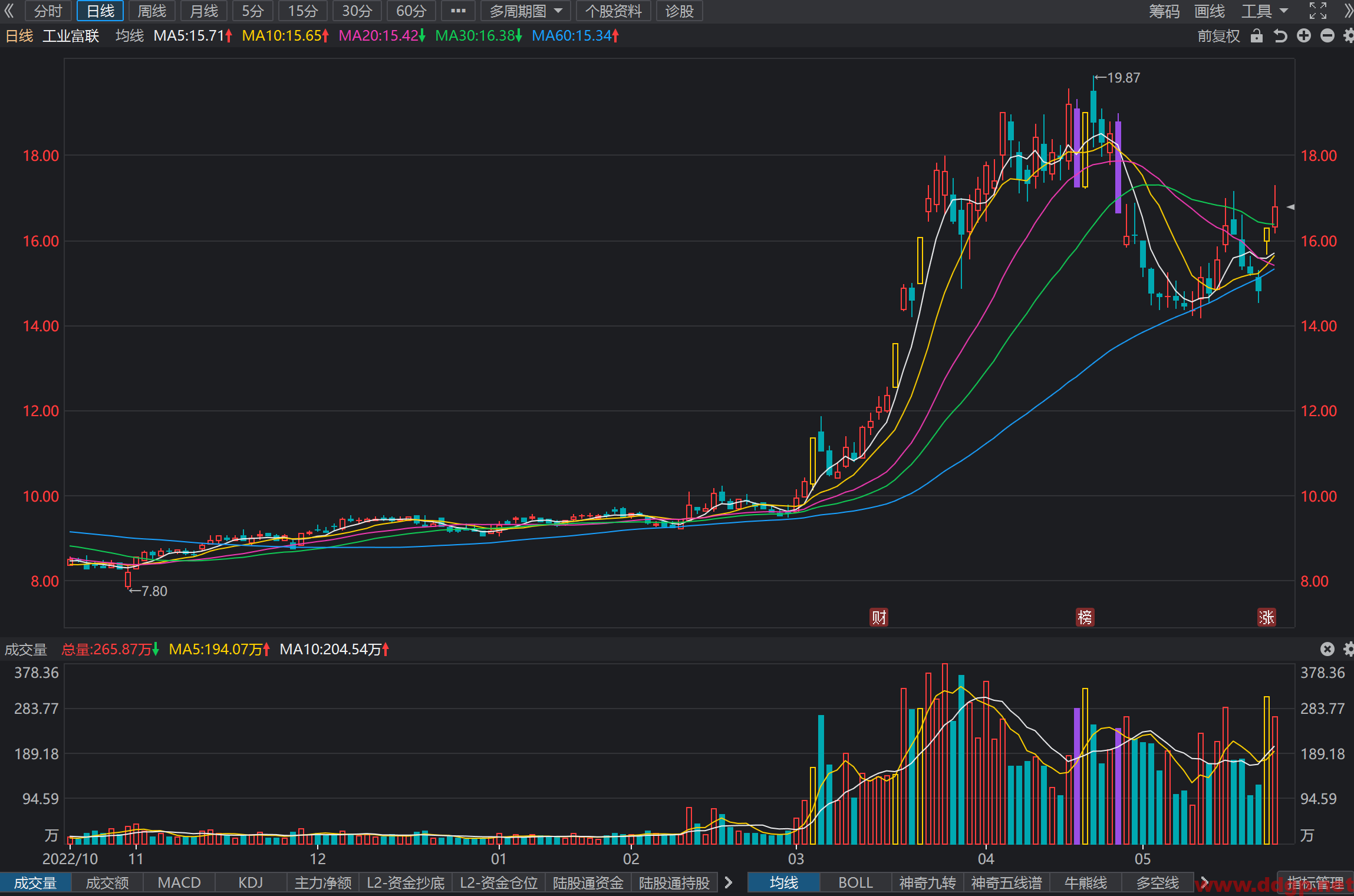The width and height of the screenshot is (1354, 896).
Task: Switch to the MACD indicator tab
Action: [179, 882]
